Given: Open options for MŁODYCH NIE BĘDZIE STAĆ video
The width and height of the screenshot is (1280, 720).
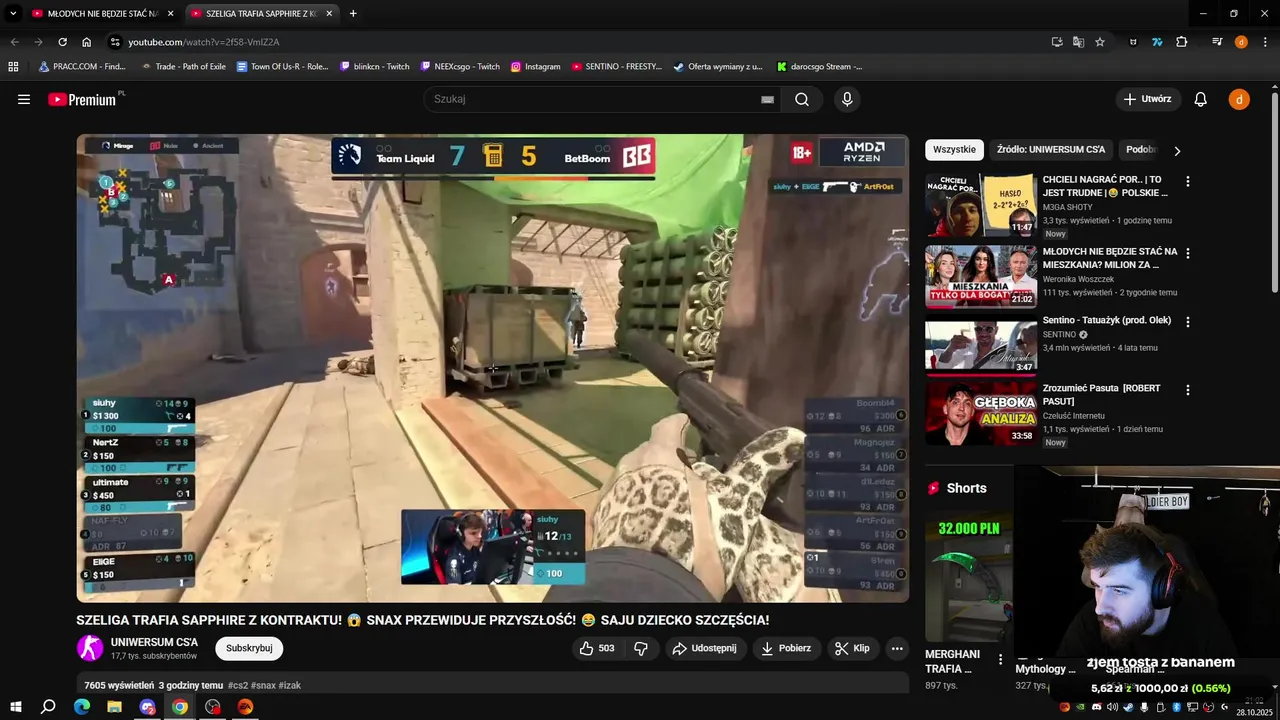Looking at the screenshot, I should [1188, 252].
